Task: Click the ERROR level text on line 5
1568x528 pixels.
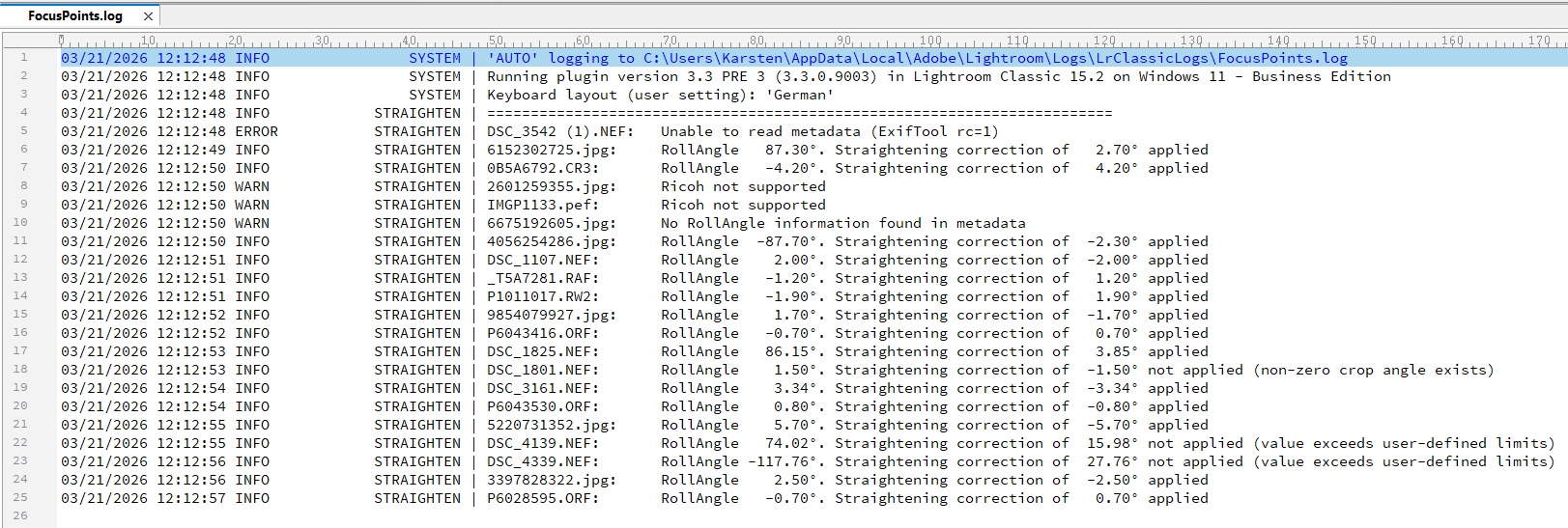Action: click(x=256, y=131)
